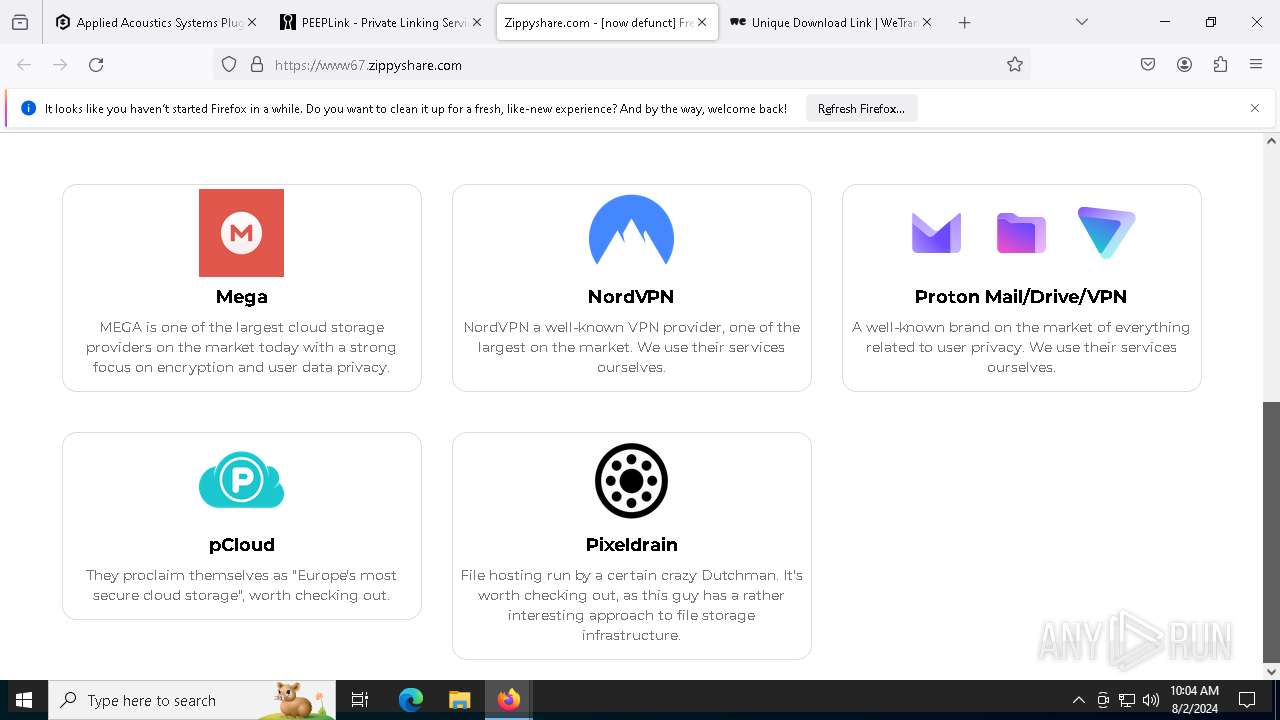
Task: Click the Firefox taskbar icon
Action: [x=509, y=700]
